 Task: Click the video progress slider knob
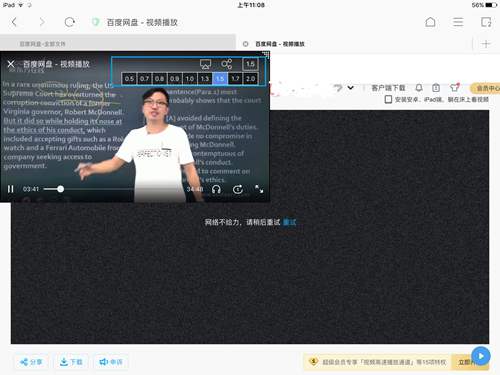point(60,189)
